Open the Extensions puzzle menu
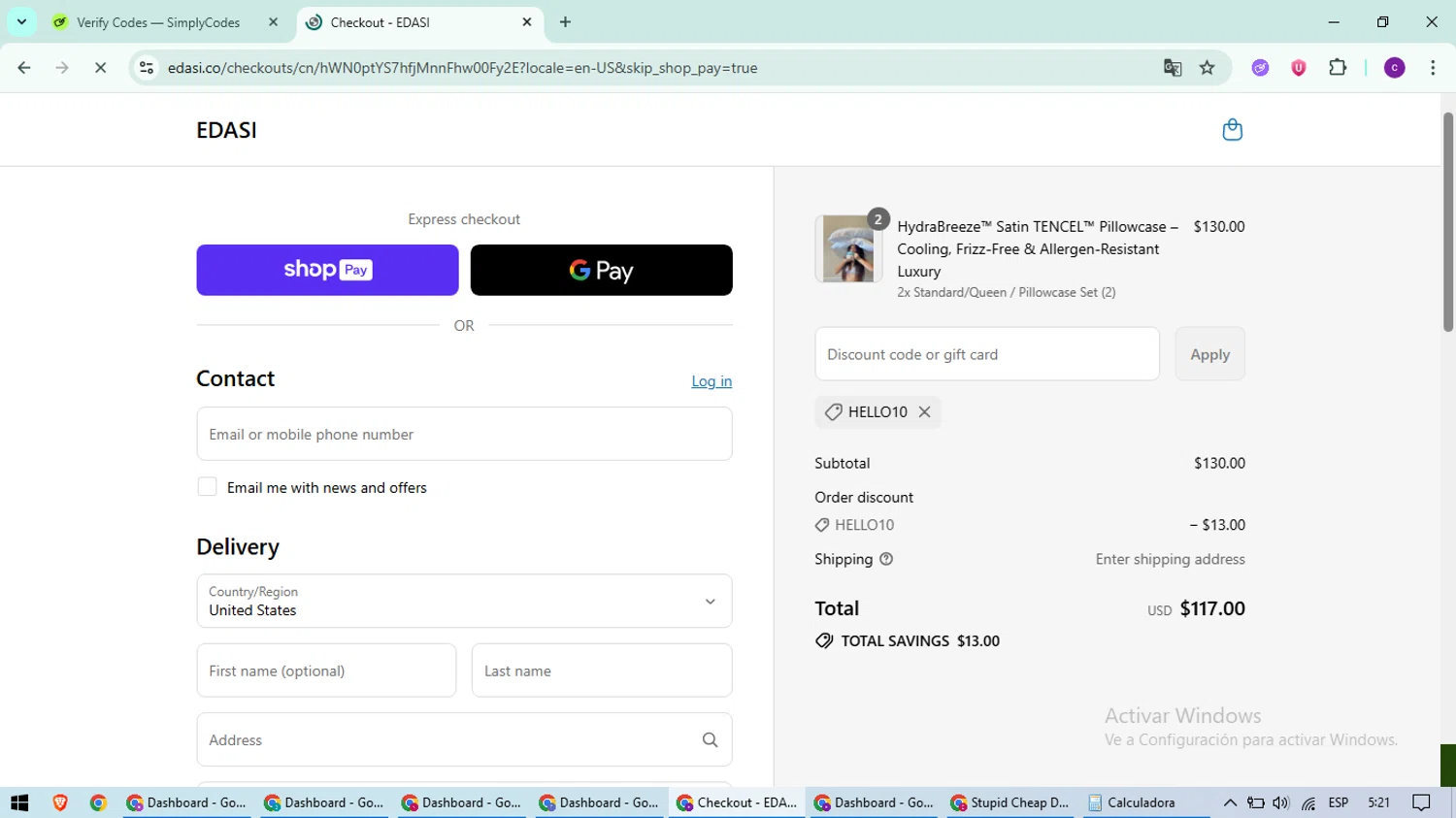Screen dimensions: 1456x818 click(1338, 68)
